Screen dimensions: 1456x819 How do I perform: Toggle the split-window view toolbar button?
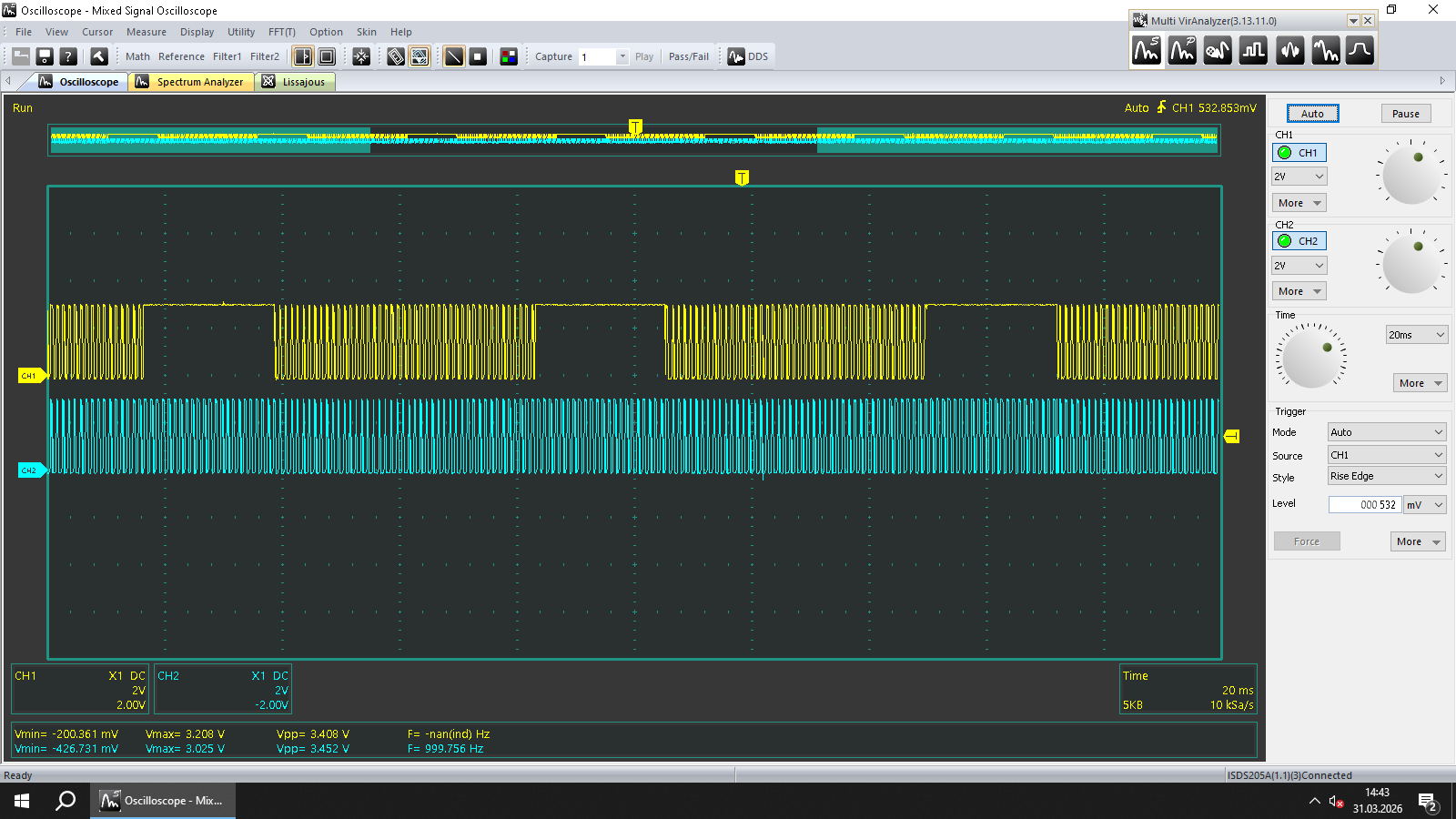(303, 56)
